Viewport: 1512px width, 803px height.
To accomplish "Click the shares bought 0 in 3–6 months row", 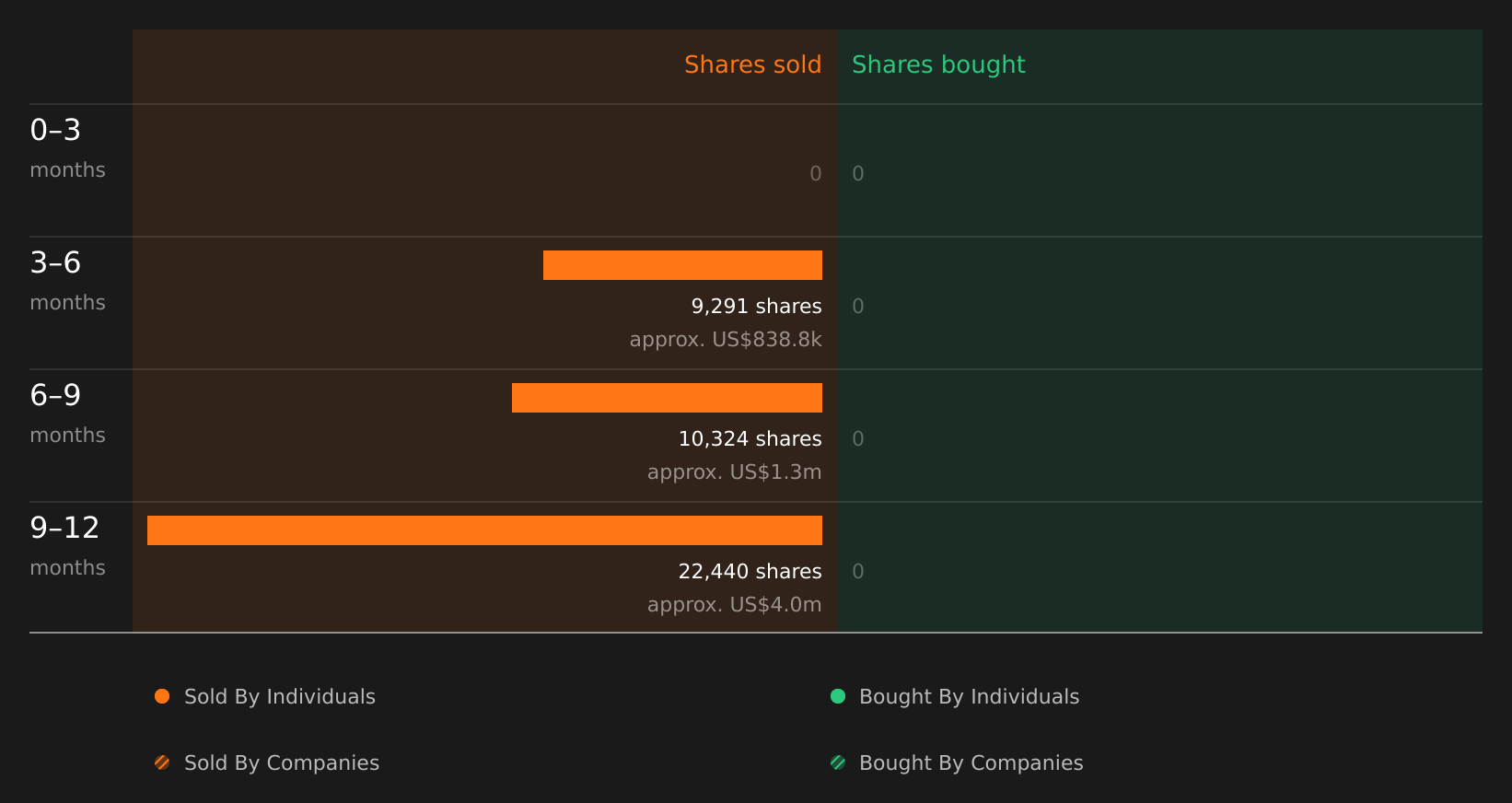I will (x=858, y=307).
